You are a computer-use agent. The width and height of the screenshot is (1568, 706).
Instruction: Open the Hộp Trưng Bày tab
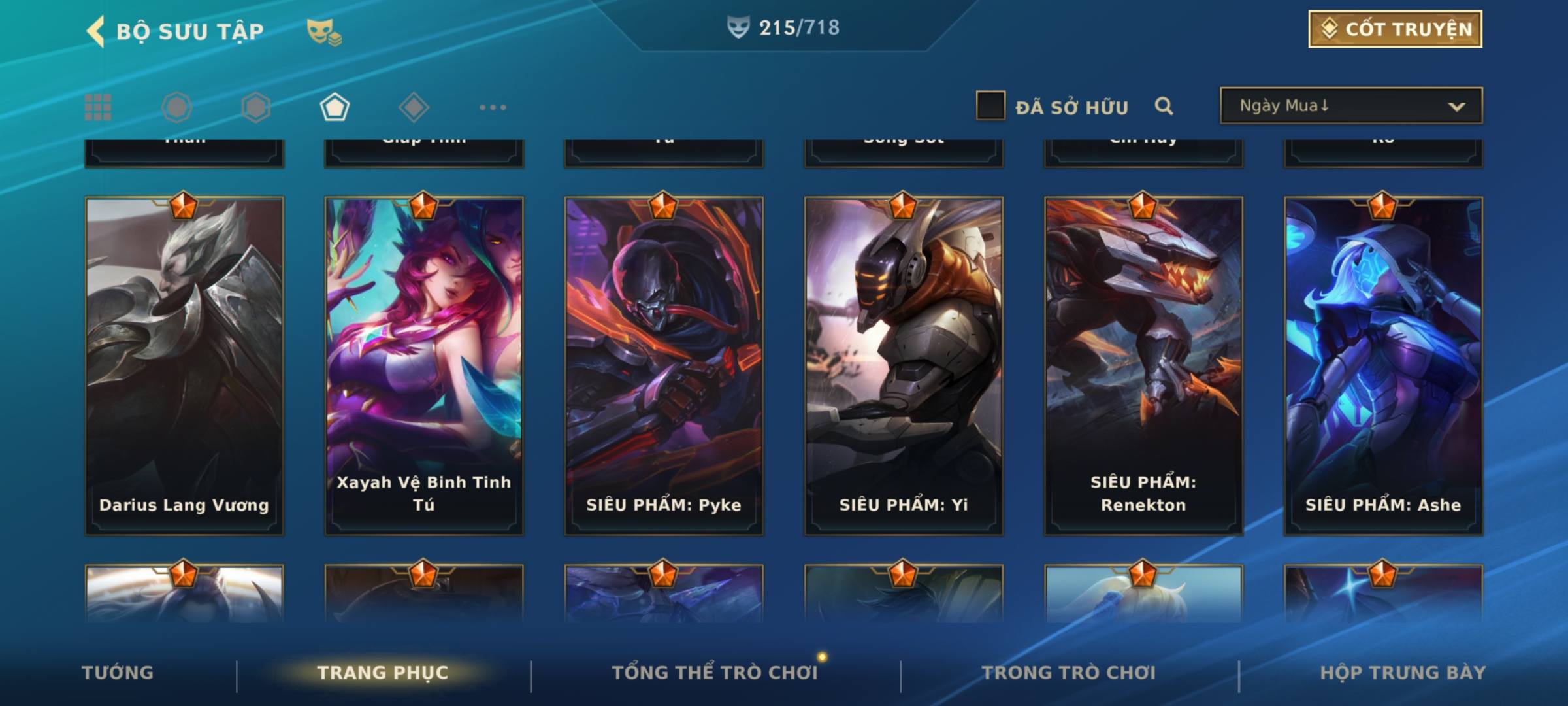(1403, 673)
